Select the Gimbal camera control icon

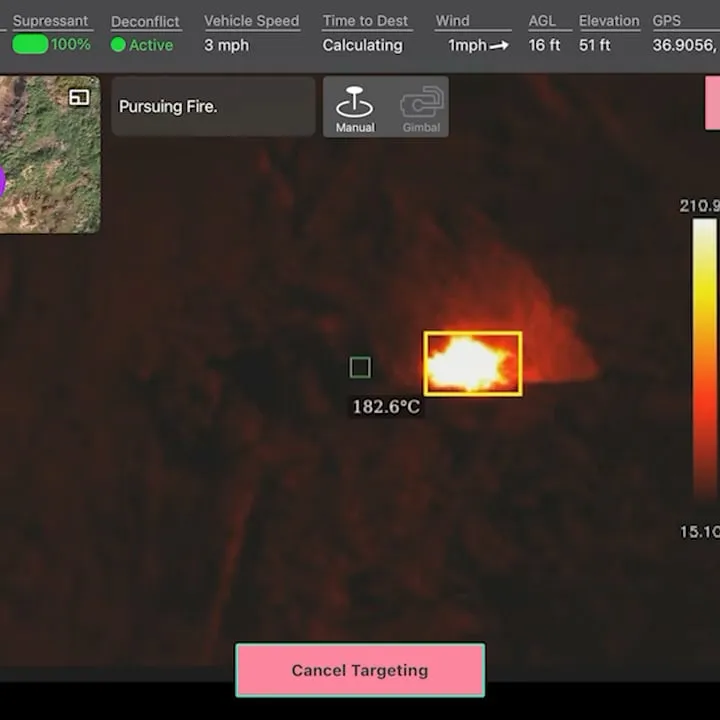421,107
